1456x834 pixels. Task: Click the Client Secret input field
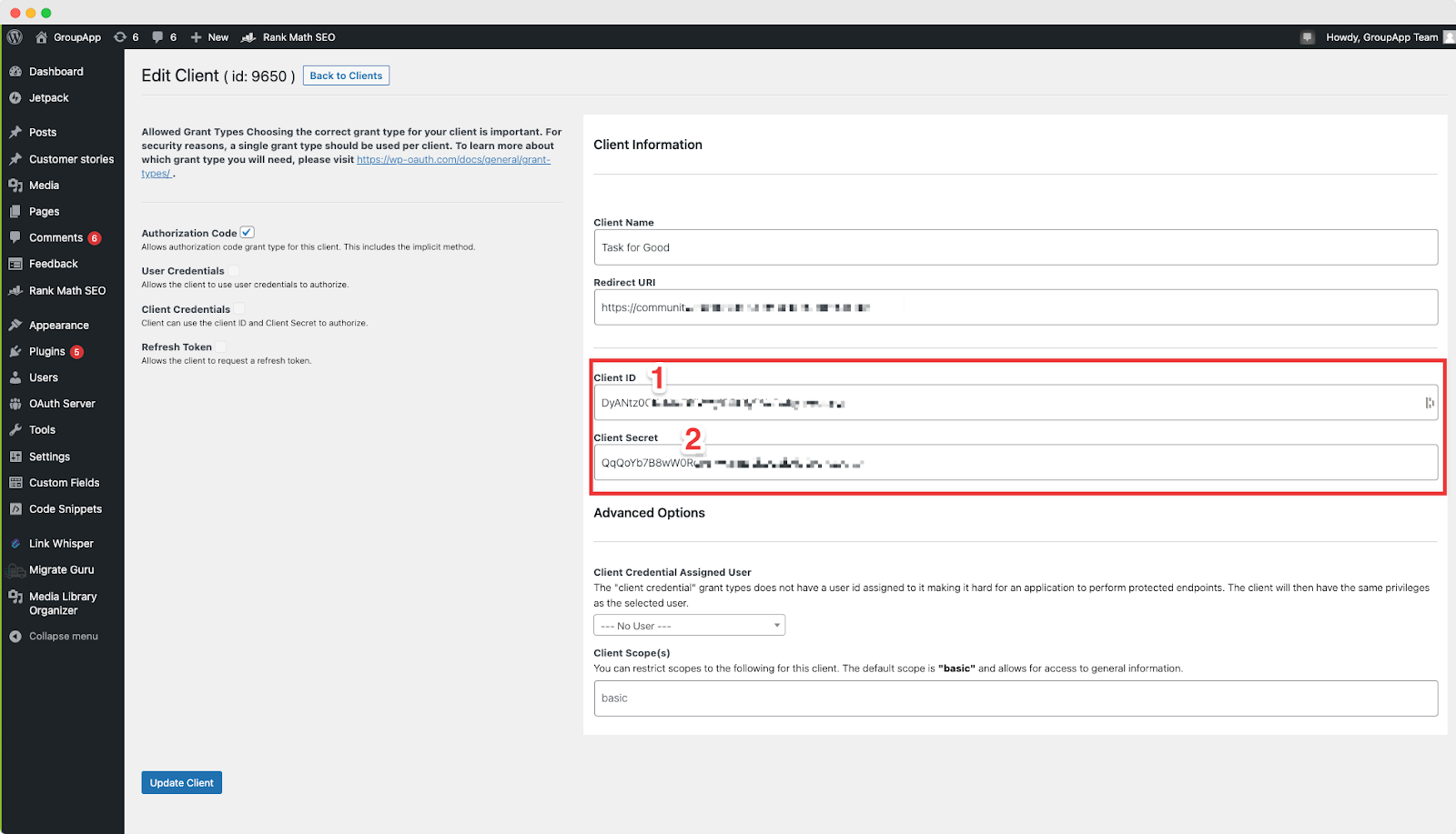(1016, 463)
